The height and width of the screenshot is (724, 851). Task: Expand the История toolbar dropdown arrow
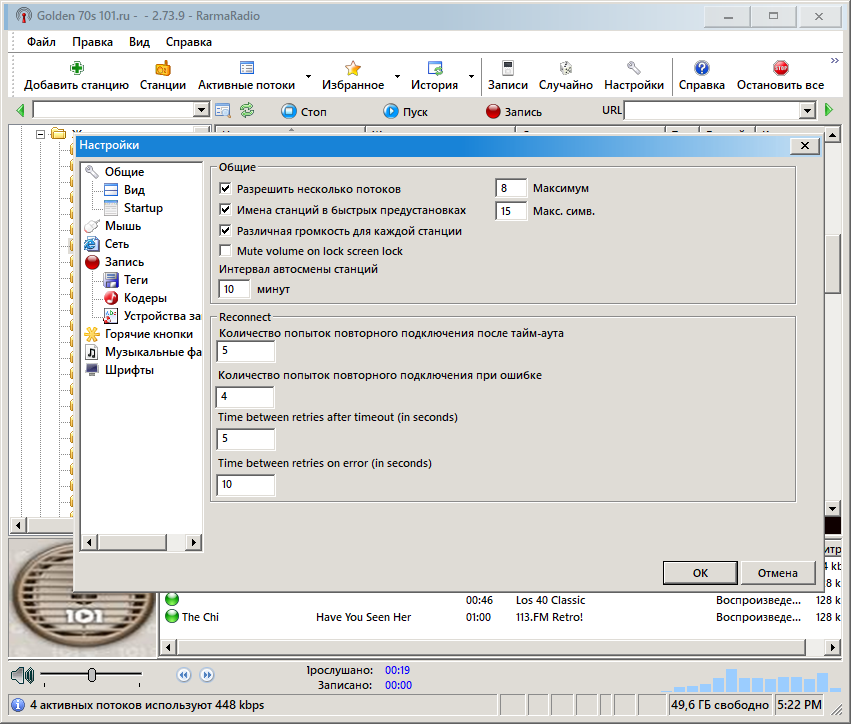click(x=471, y=77)
